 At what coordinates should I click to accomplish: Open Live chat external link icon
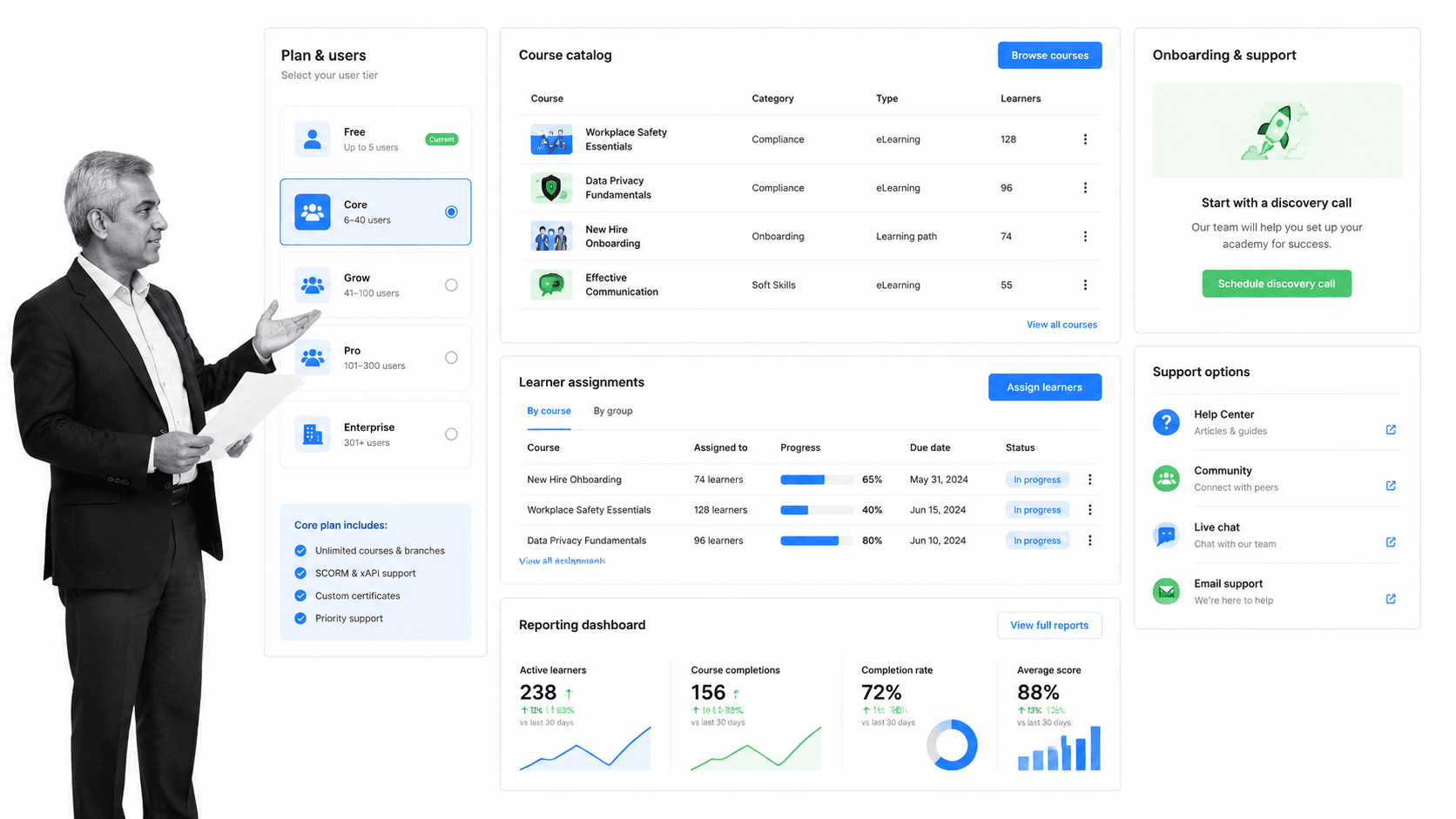click(1391, 542)
